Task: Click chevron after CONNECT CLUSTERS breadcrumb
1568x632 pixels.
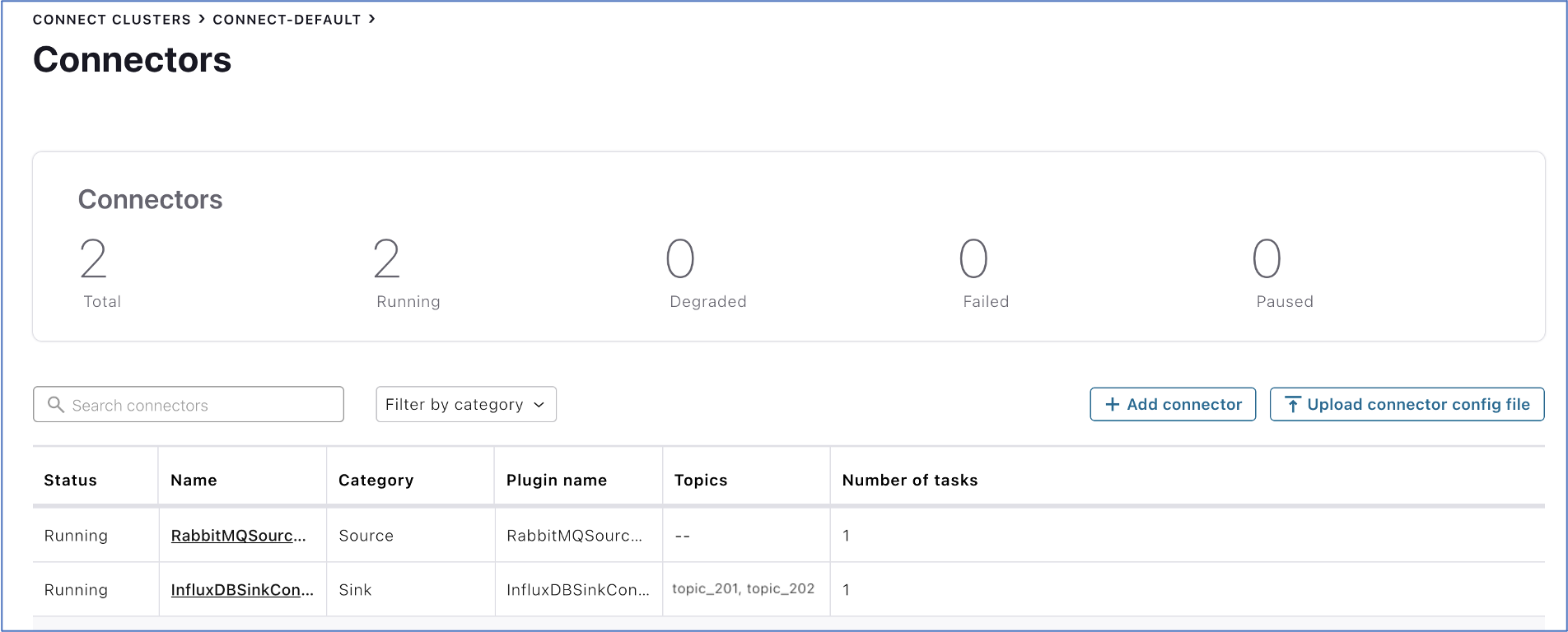Action: (202, 19)
